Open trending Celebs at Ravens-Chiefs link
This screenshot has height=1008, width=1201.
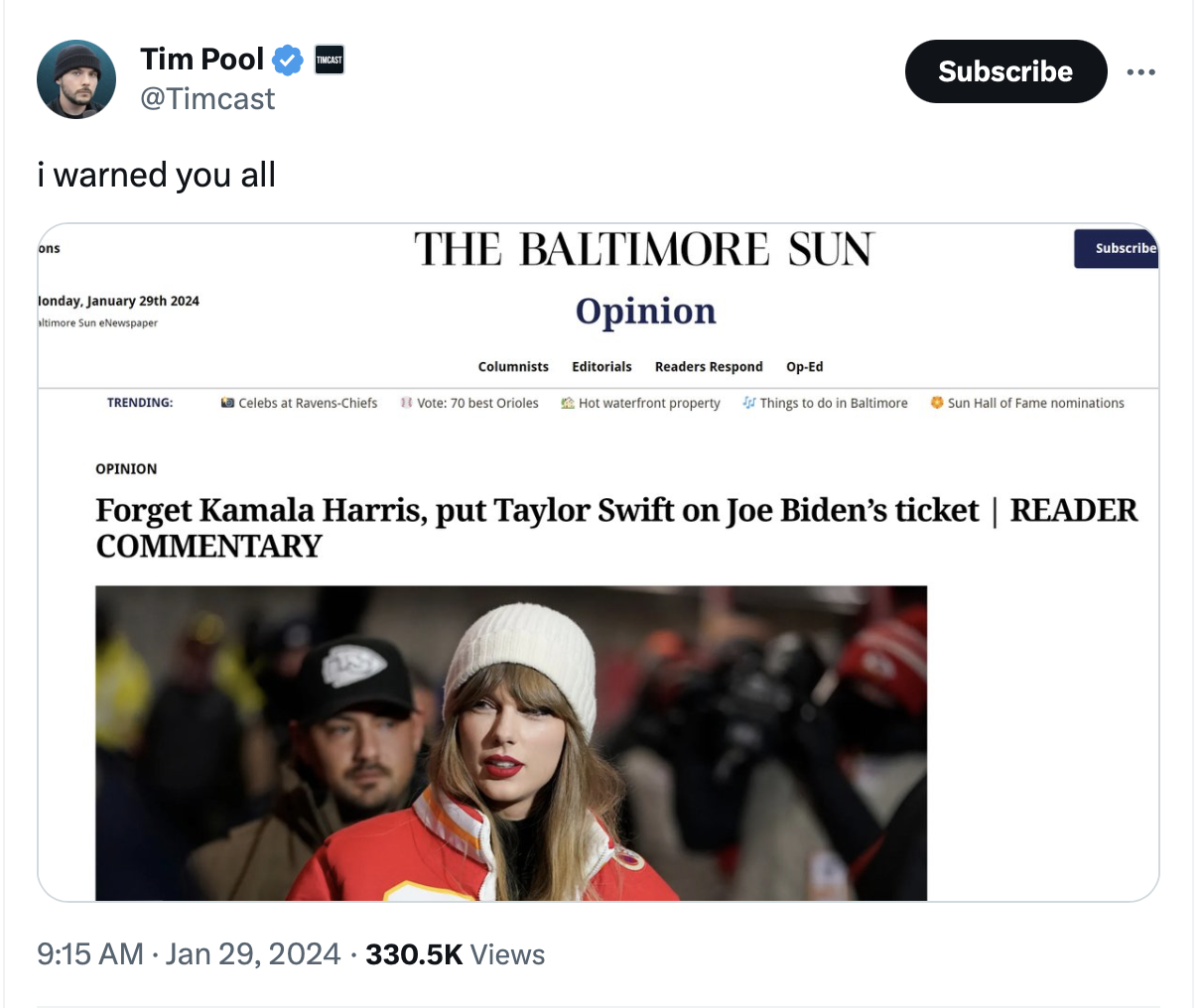click(308, 403)
